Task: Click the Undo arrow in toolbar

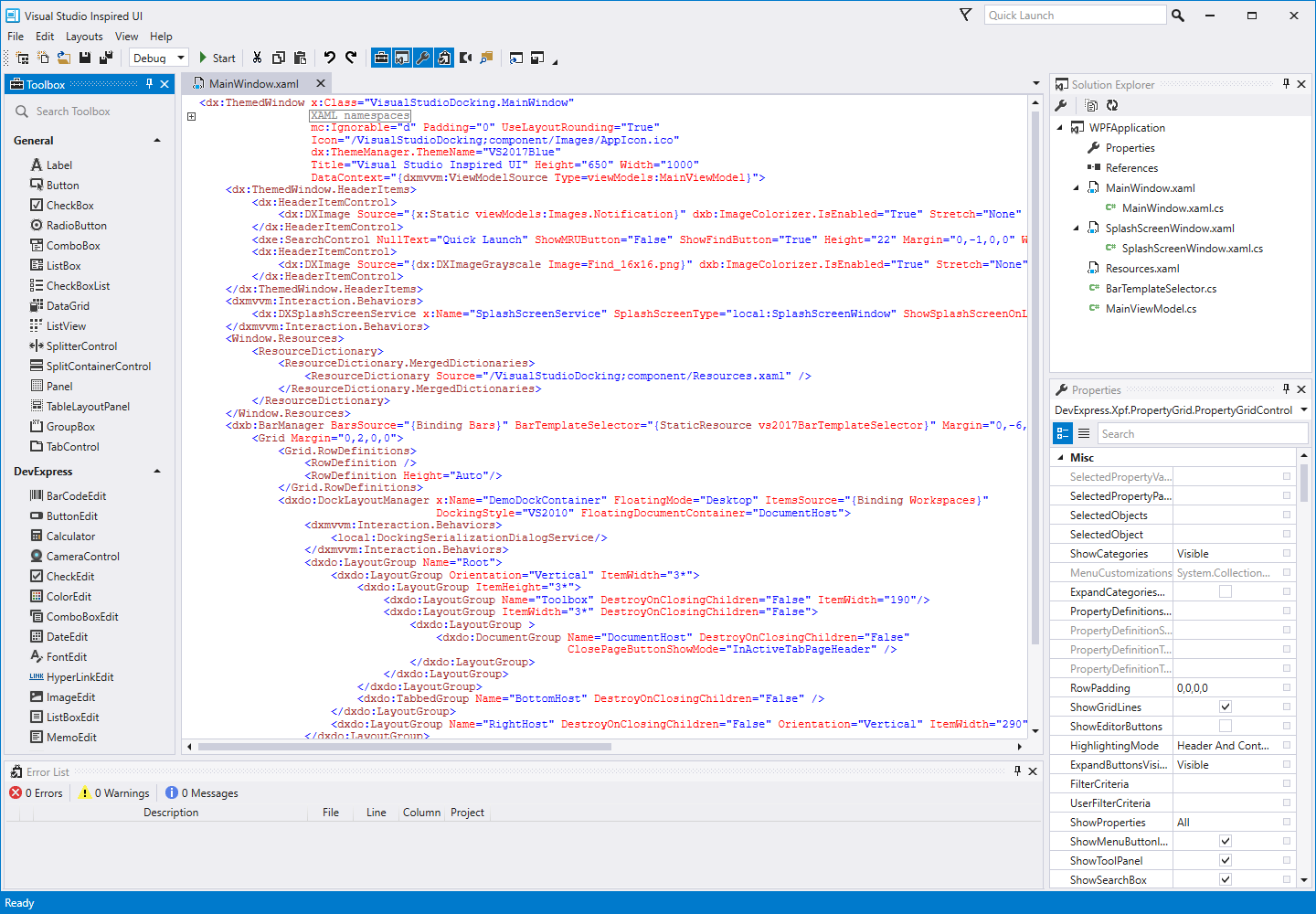Action: point(329,58)
